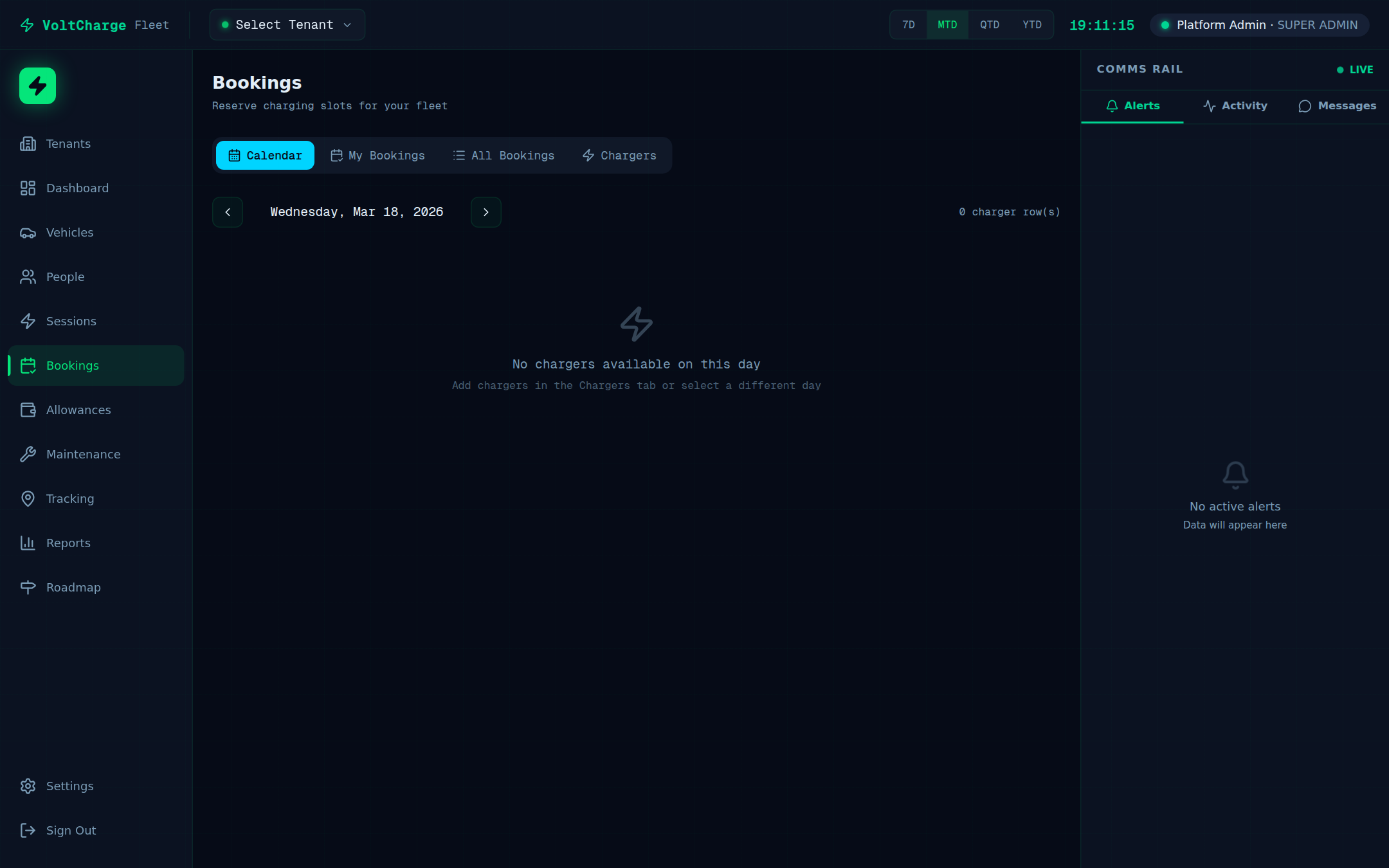
Task: Go to previous day with left chevron
Action: tap(227, 212)
